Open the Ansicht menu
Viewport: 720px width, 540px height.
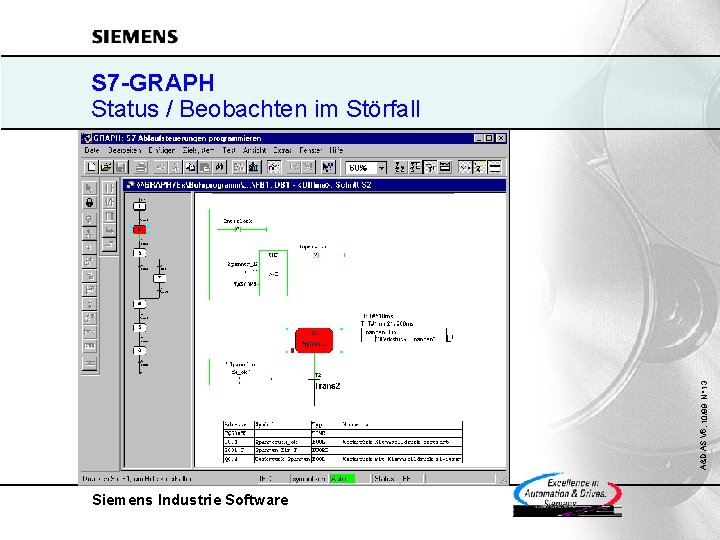tap(254, 150)
